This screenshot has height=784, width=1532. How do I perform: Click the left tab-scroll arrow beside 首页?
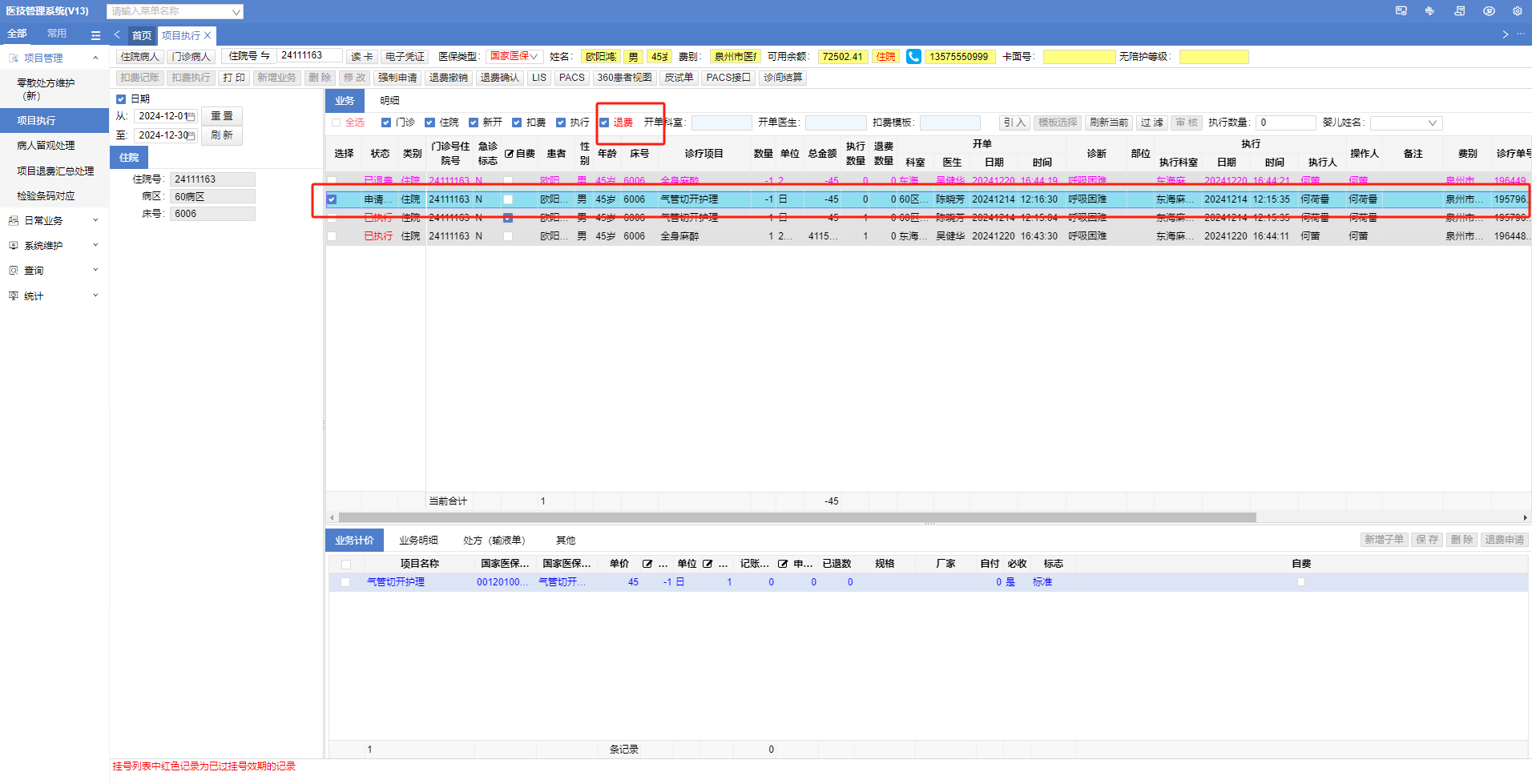(x=118, y=34)
